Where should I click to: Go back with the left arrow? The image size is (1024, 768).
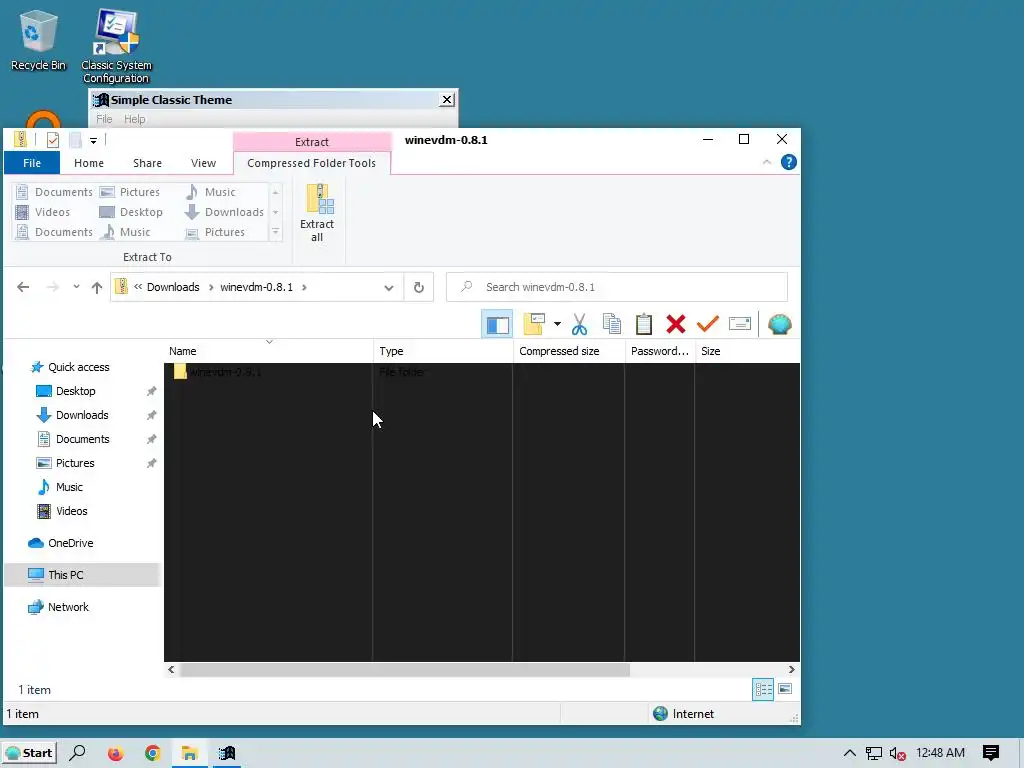24,287
